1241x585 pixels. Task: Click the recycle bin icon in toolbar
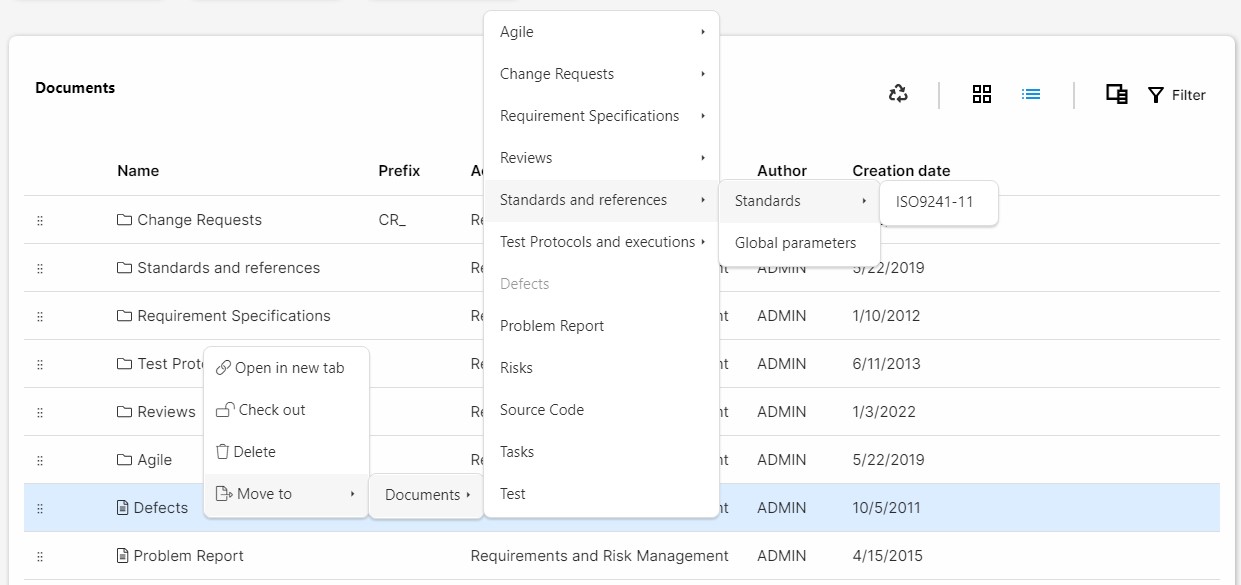[898, 94]
